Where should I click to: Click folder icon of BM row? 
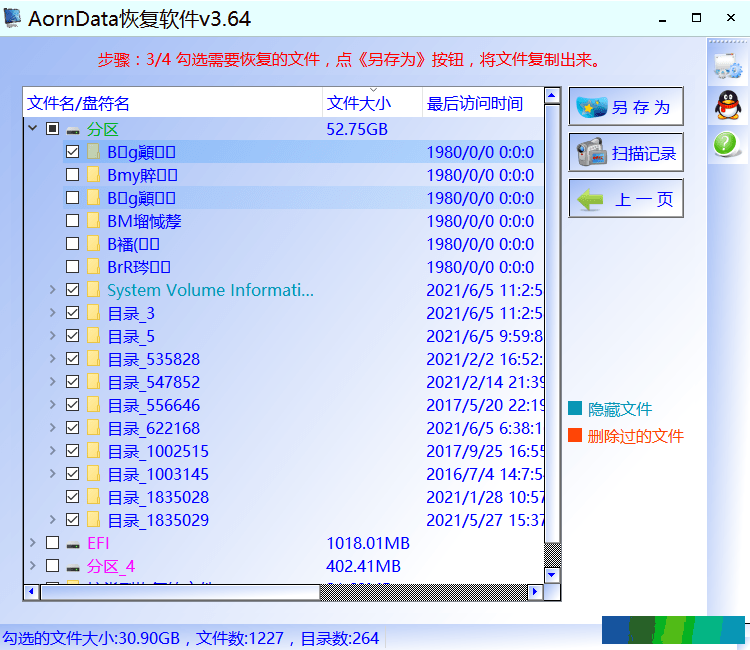click(93, 220)
